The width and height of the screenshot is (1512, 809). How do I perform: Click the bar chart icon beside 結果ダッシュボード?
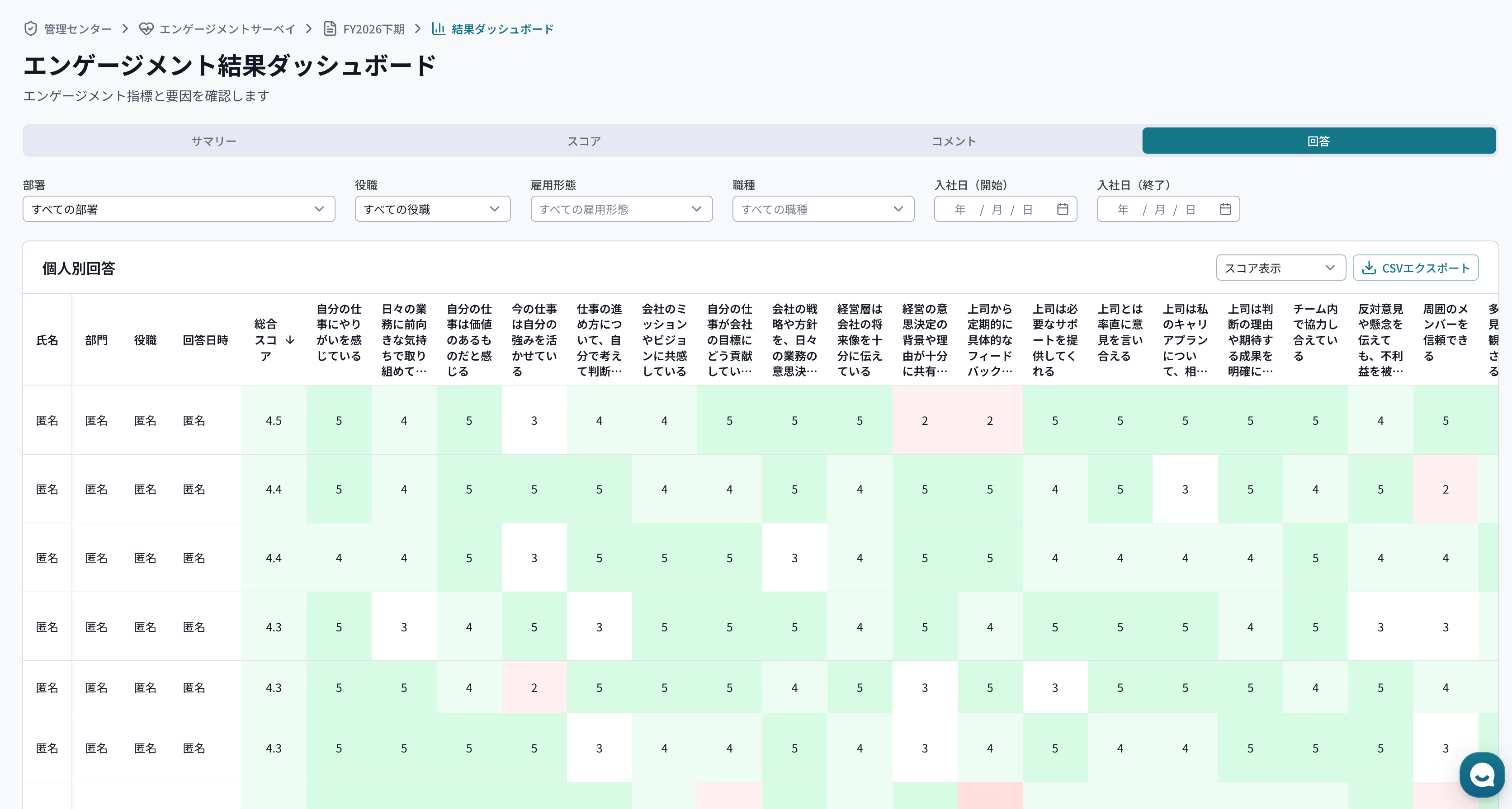(x=438, y=28)
